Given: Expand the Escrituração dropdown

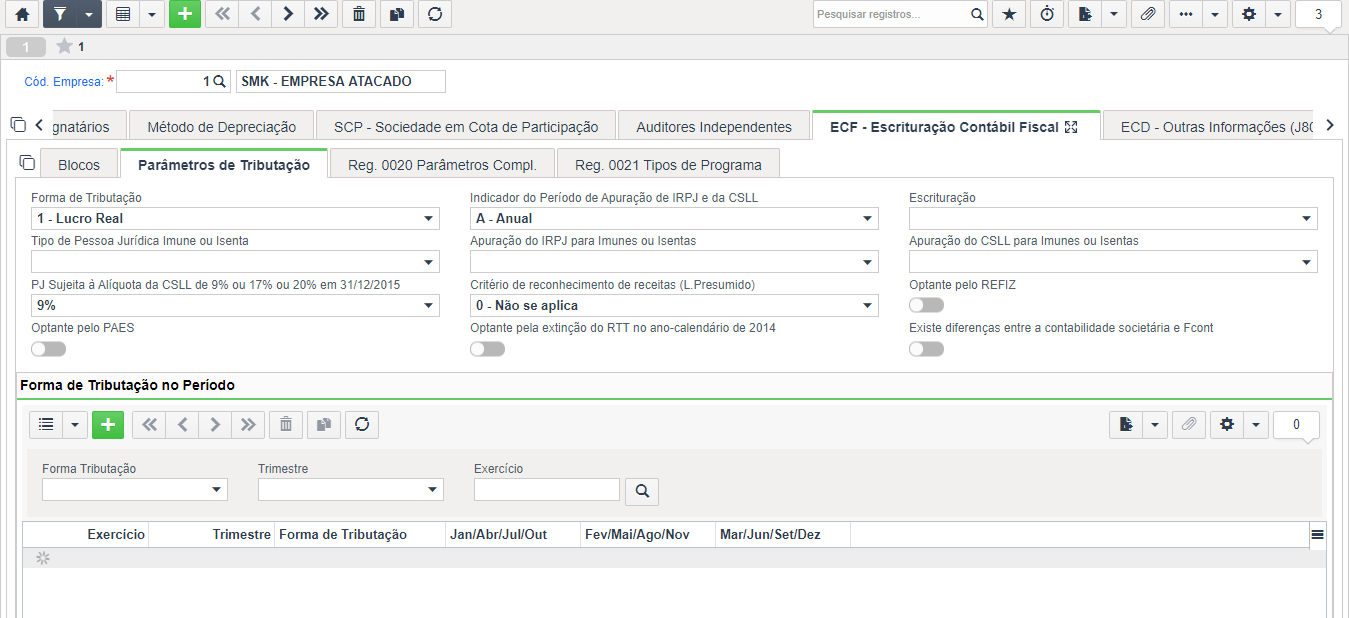Looking at the screenshot, I should (1113, 219).
